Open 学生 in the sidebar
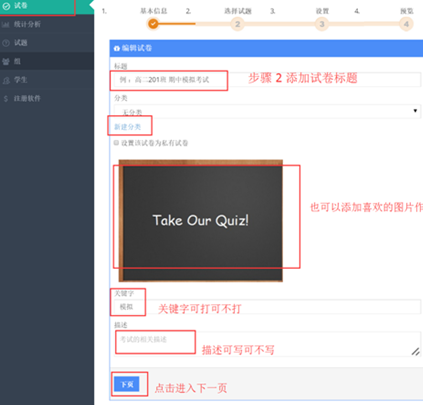This screenshot has width=423, height=405. 47,80
